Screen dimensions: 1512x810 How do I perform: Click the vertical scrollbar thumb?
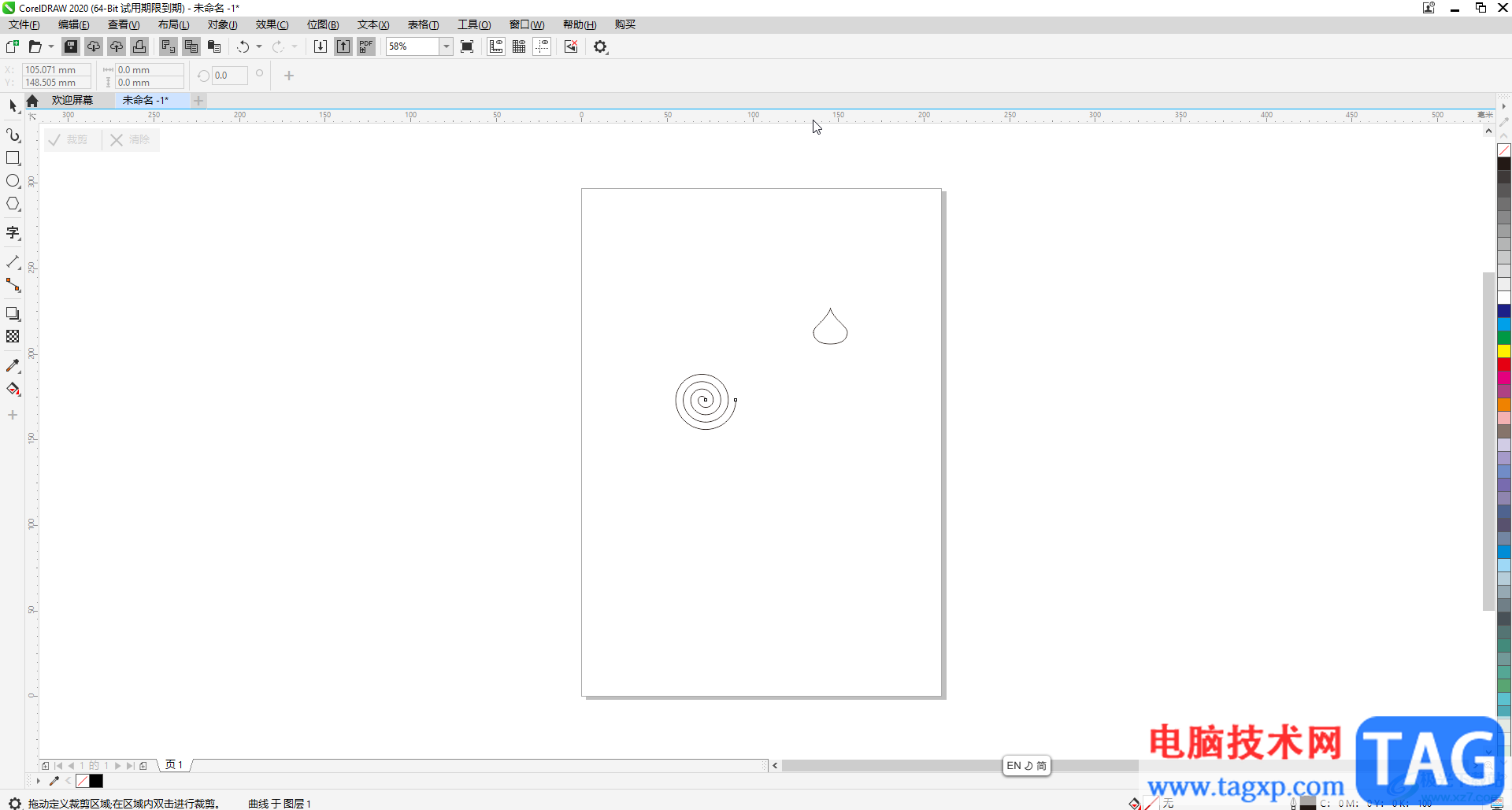1488,441
